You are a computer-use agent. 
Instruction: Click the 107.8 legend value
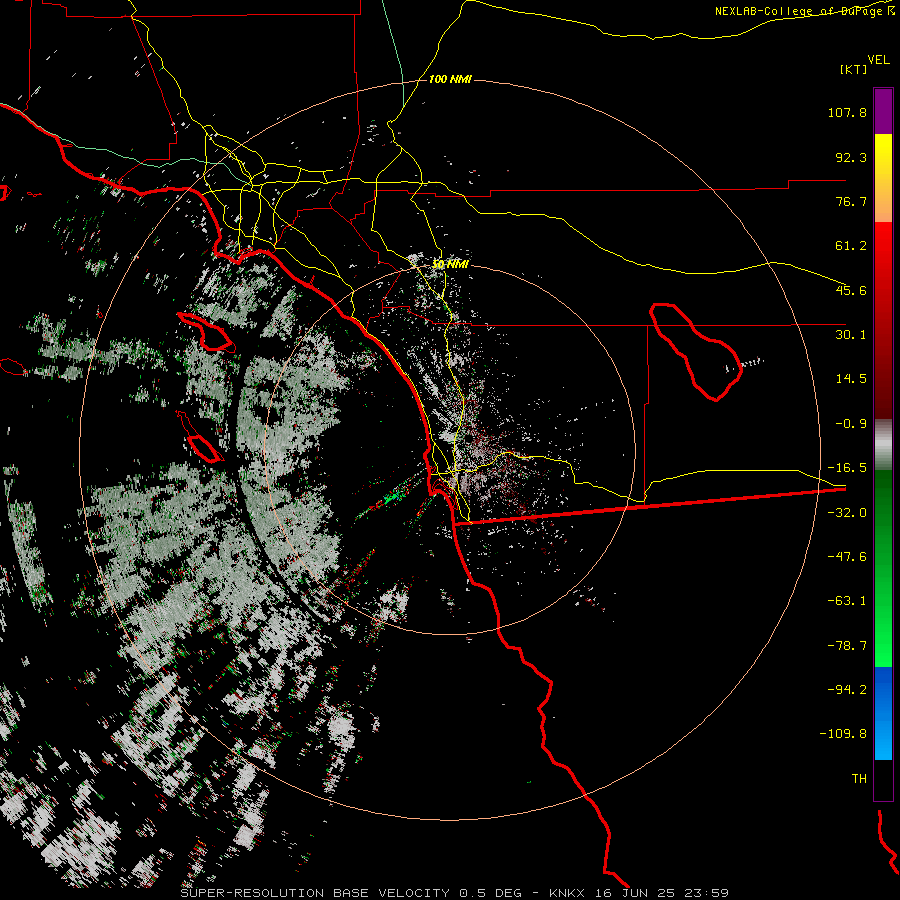(847, 112)
